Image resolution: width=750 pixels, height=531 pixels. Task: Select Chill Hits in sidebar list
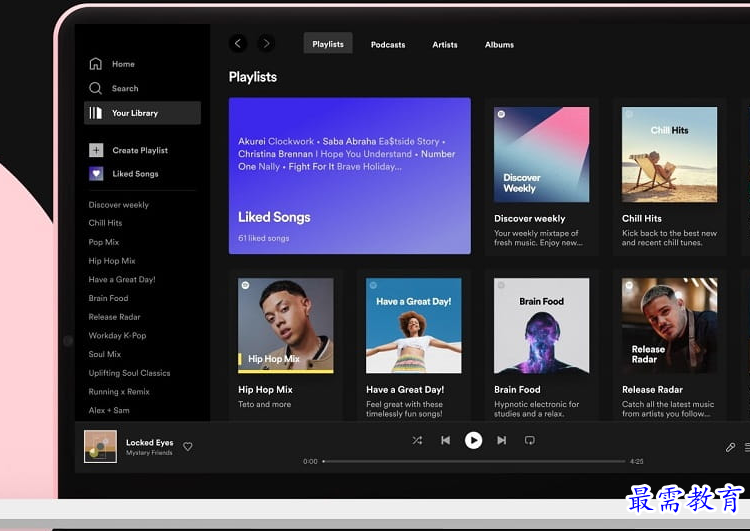pyautogui.click(x=105, y=223)
